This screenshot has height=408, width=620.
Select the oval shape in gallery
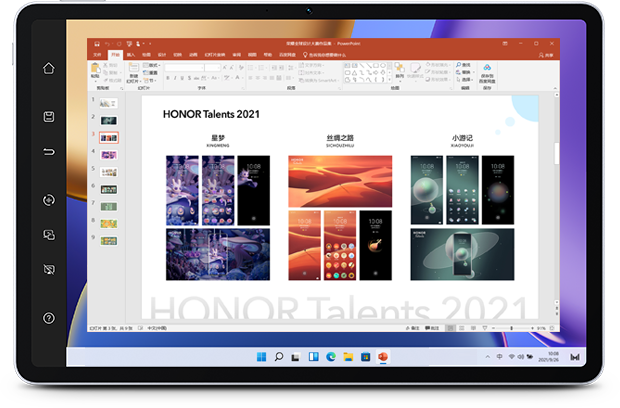click(x=383, y=66)
